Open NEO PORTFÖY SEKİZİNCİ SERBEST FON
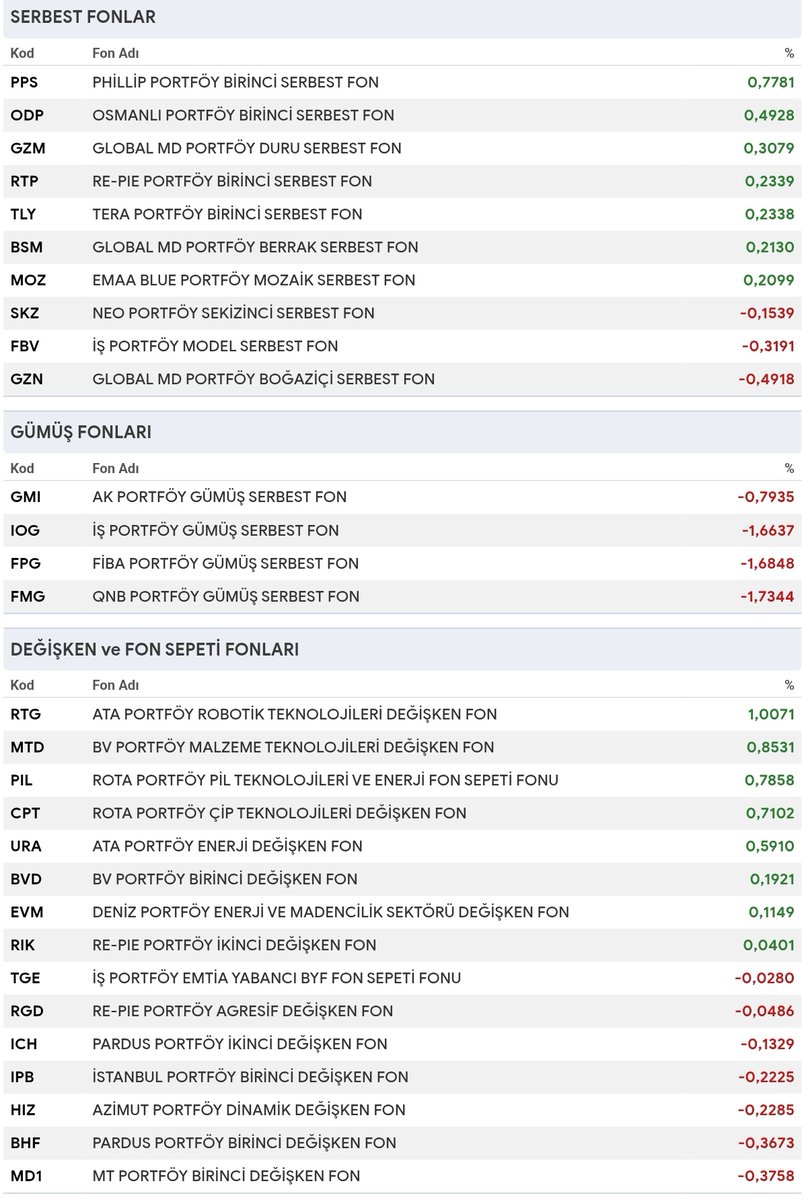The height and width of the screenshot is (1200, 804). [233, 313]
